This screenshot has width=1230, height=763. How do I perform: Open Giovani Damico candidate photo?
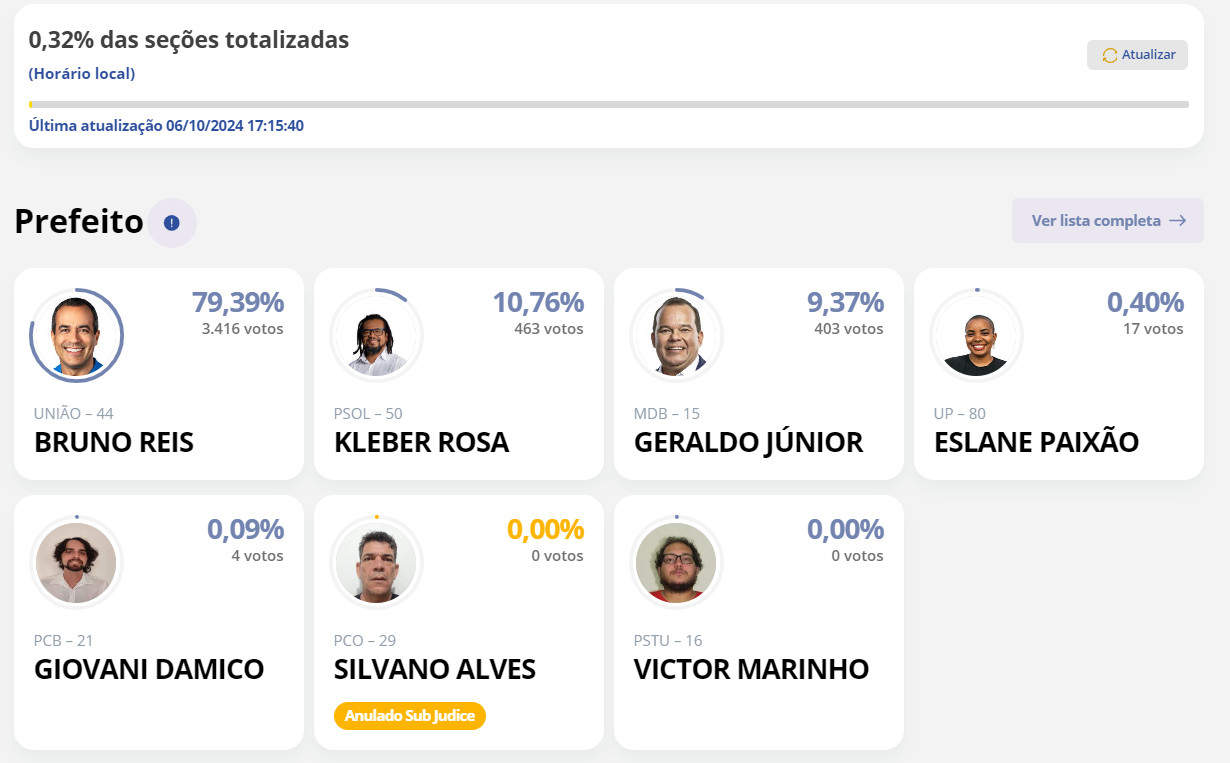[76, 562]
